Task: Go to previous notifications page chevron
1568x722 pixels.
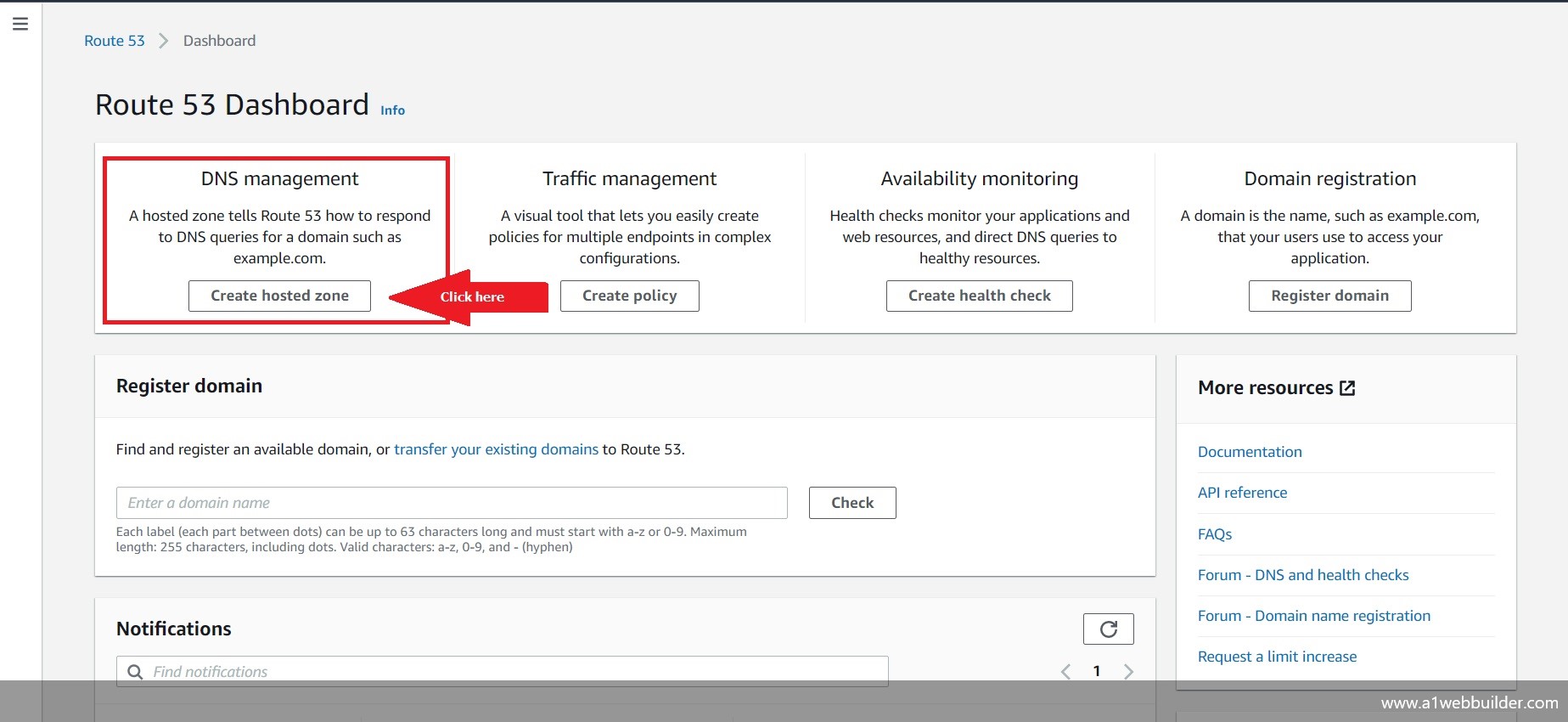Action: coord(1065,672)
